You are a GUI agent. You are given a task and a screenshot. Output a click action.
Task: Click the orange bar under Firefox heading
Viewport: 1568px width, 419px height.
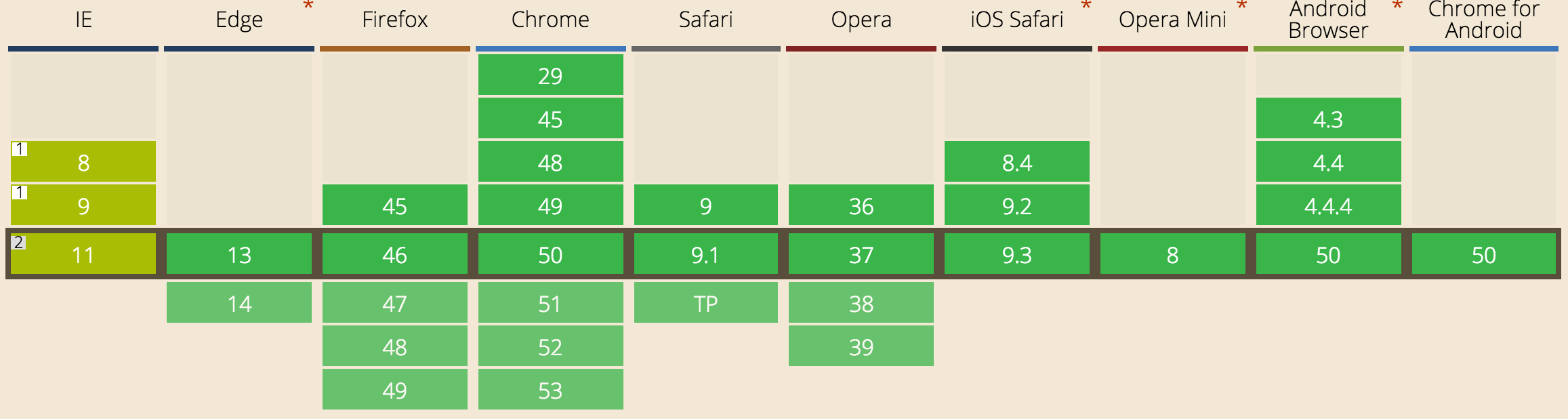click(394, 49)
